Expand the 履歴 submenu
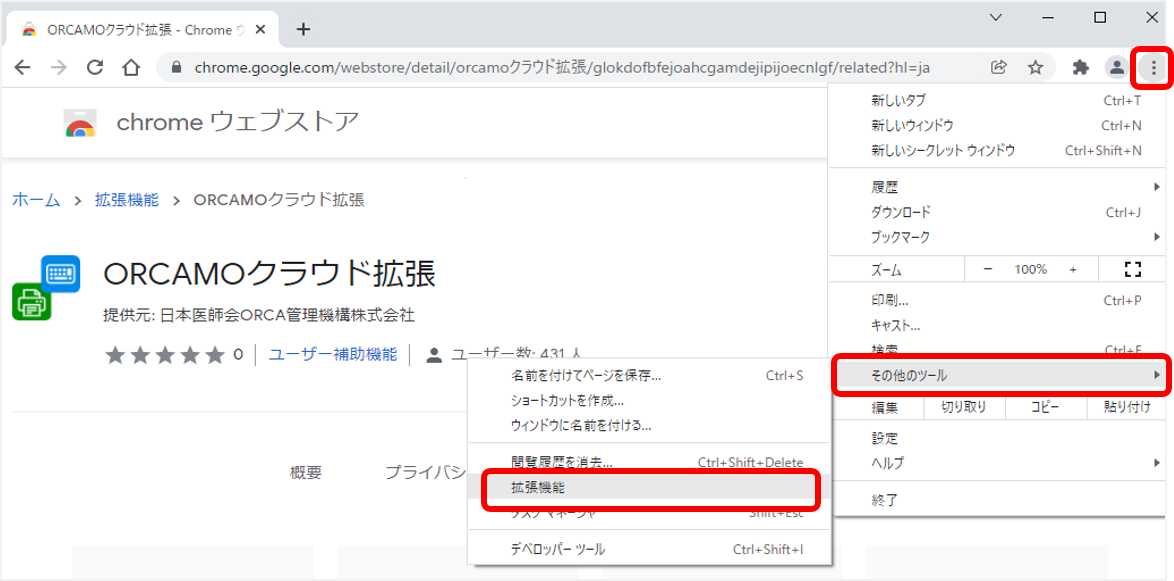 pos(998,186)
